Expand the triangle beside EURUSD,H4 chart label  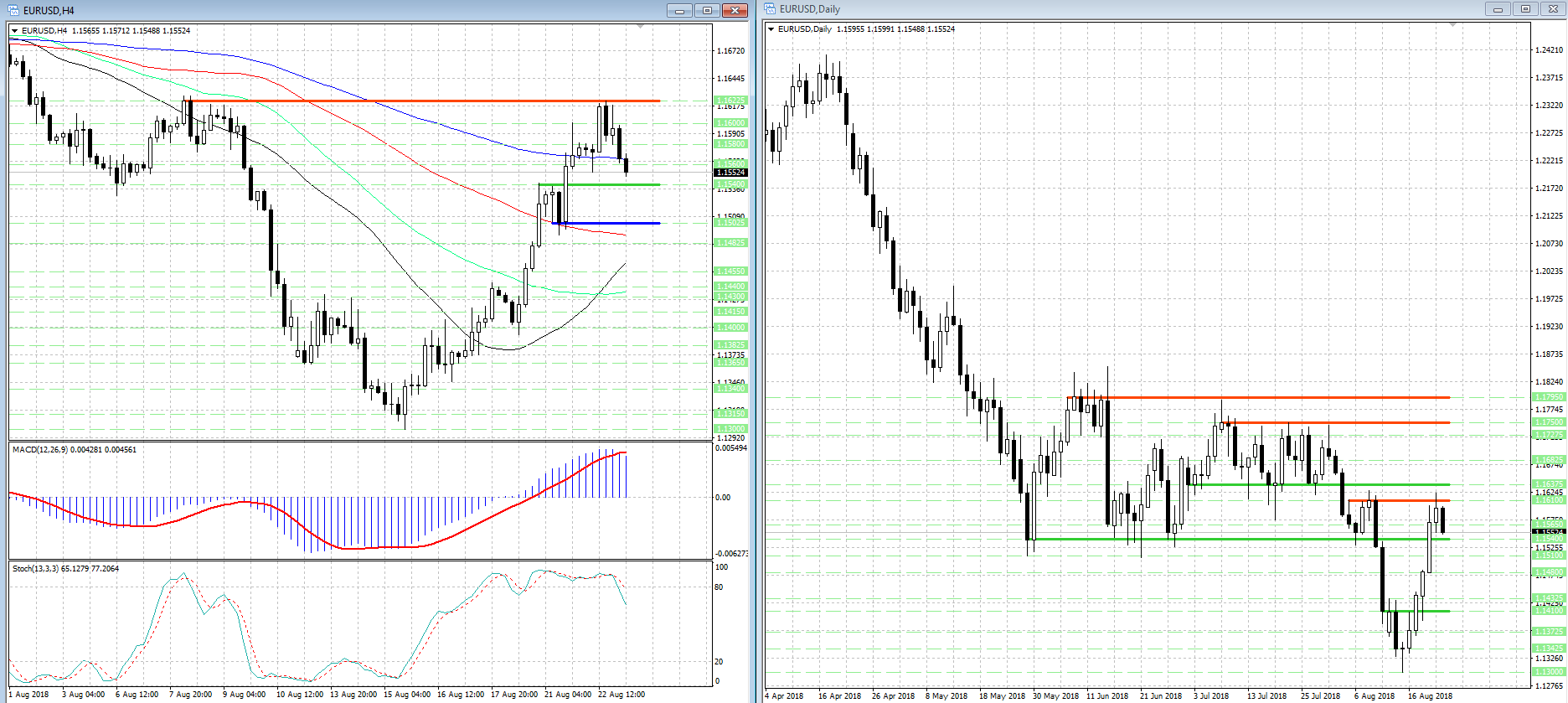(x=14, y=31)
